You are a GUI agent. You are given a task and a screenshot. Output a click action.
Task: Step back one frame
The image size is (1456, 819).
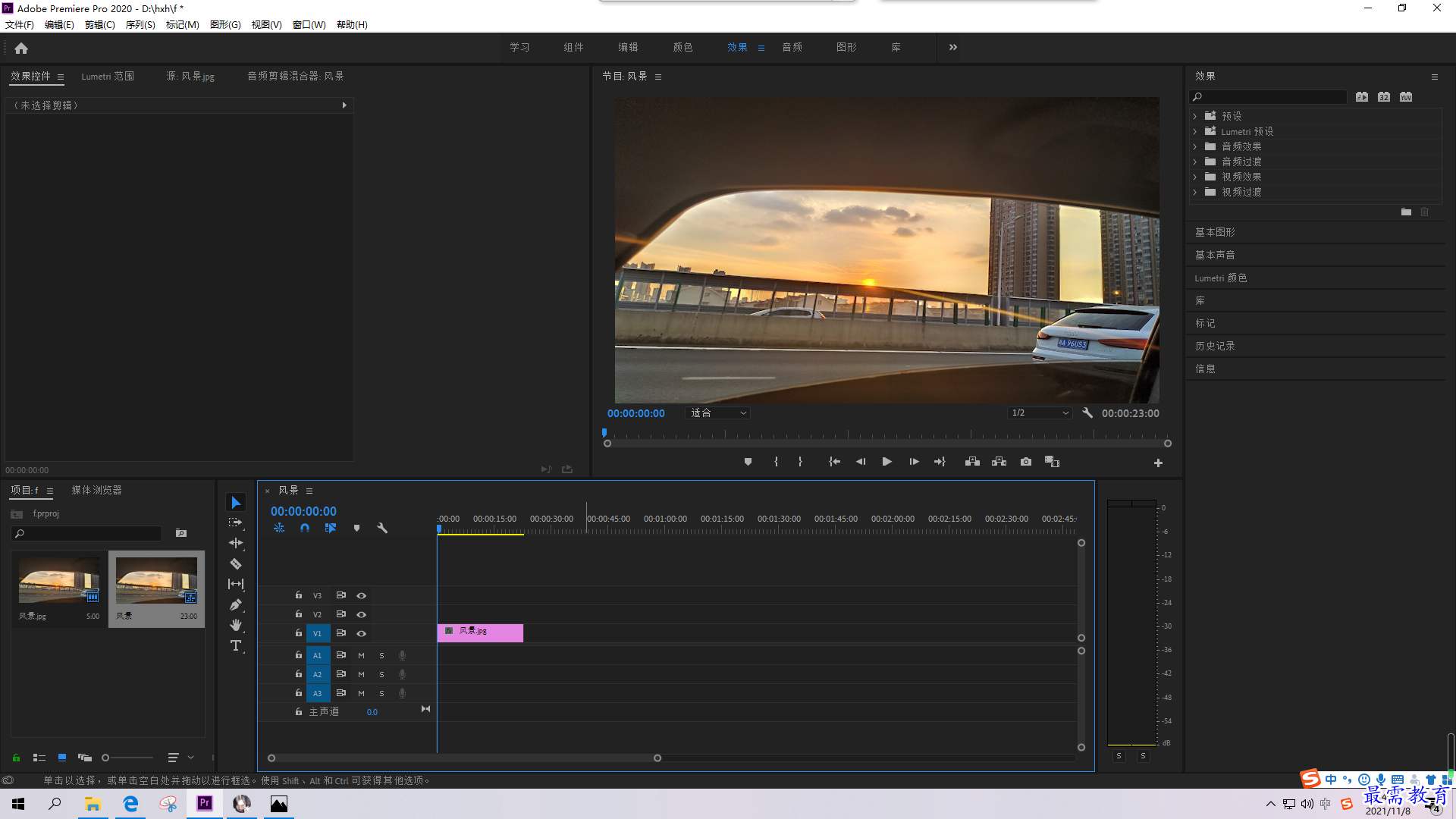click(x=861, y=462)
